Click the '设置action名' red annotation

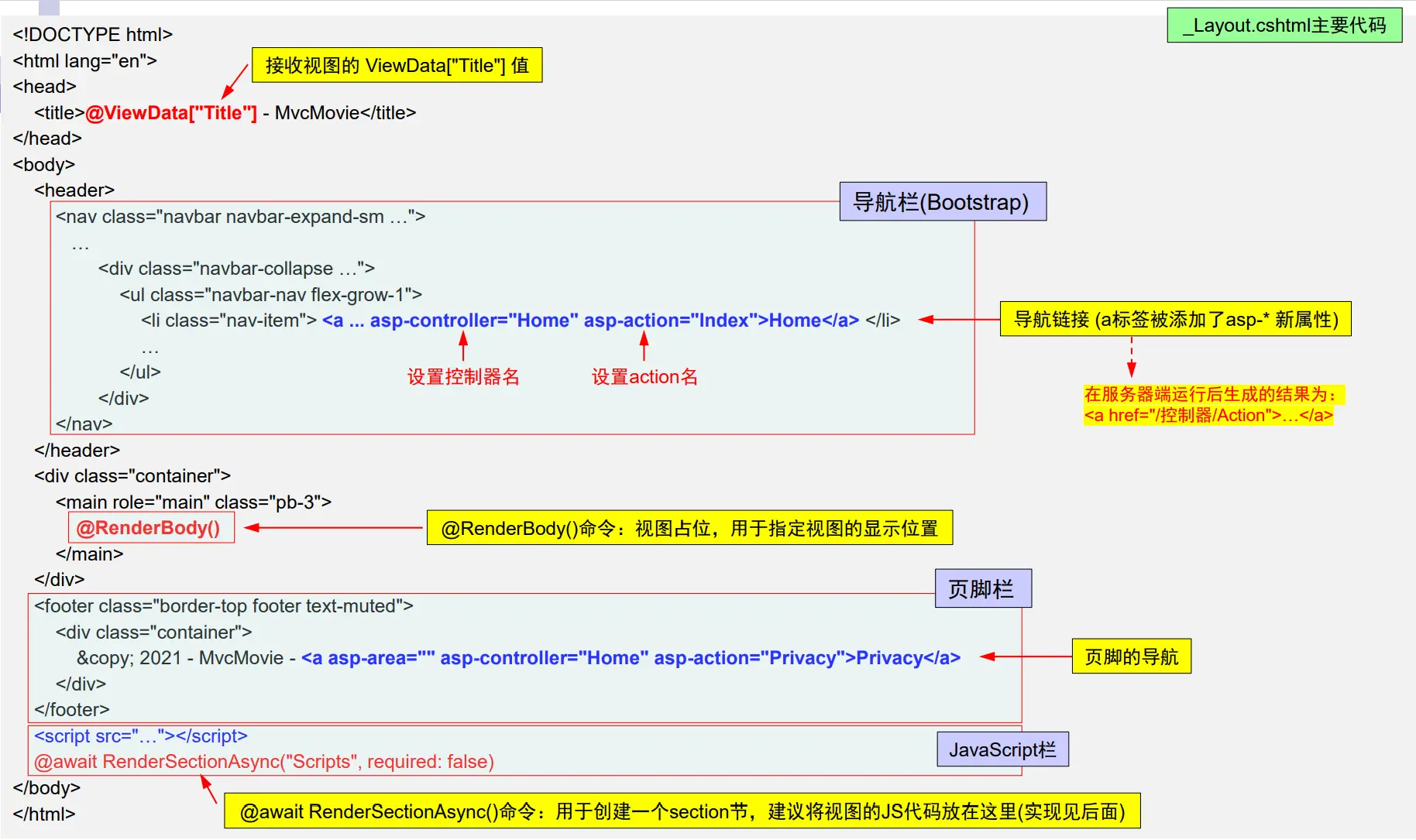coord(644,377)
